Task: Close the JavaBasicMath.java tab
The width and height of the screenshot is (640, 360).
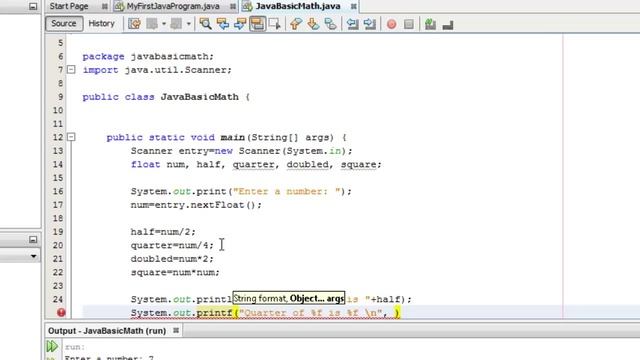Action: tap(353, 7)
